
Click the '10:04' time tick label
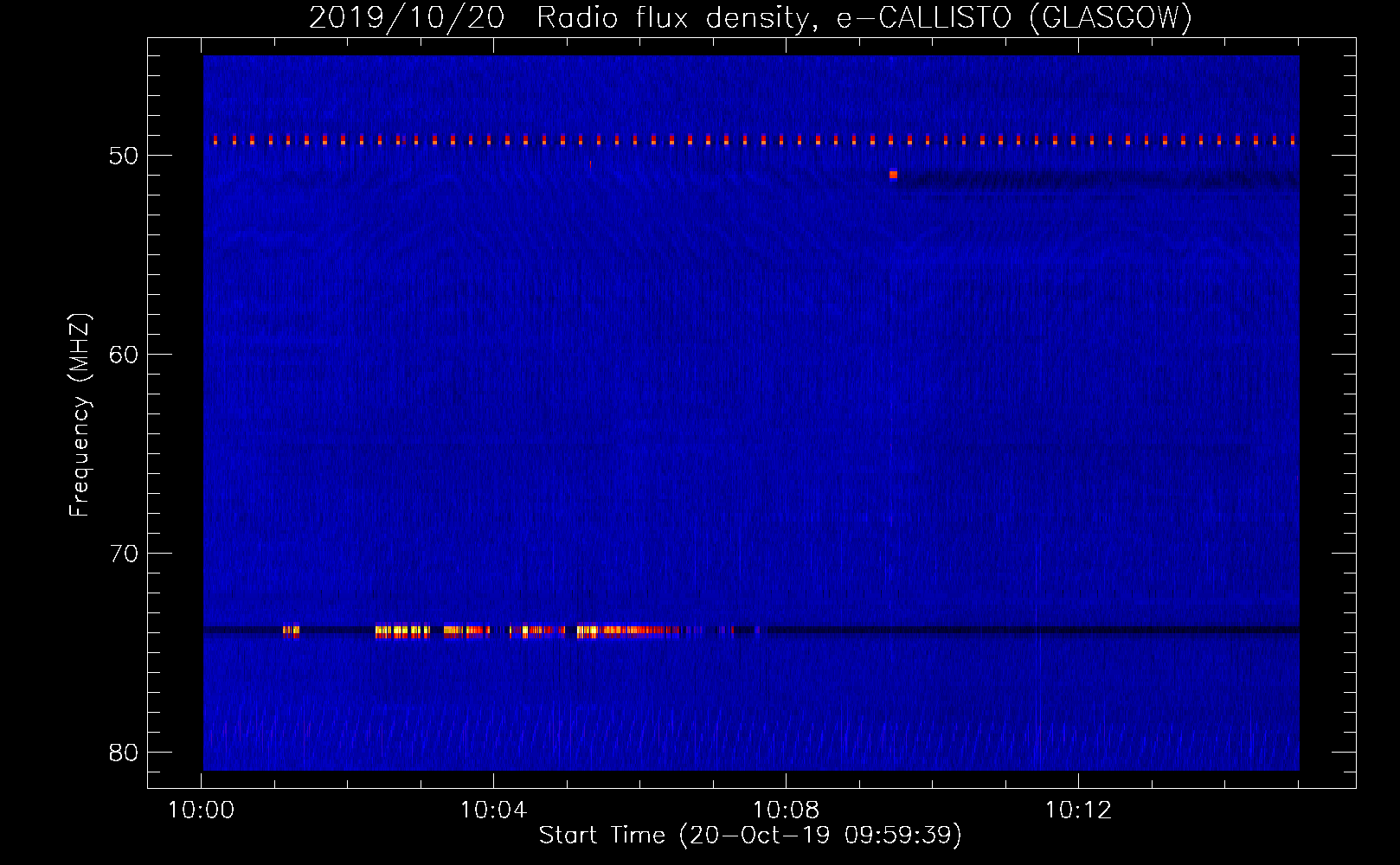pos(493,811)
